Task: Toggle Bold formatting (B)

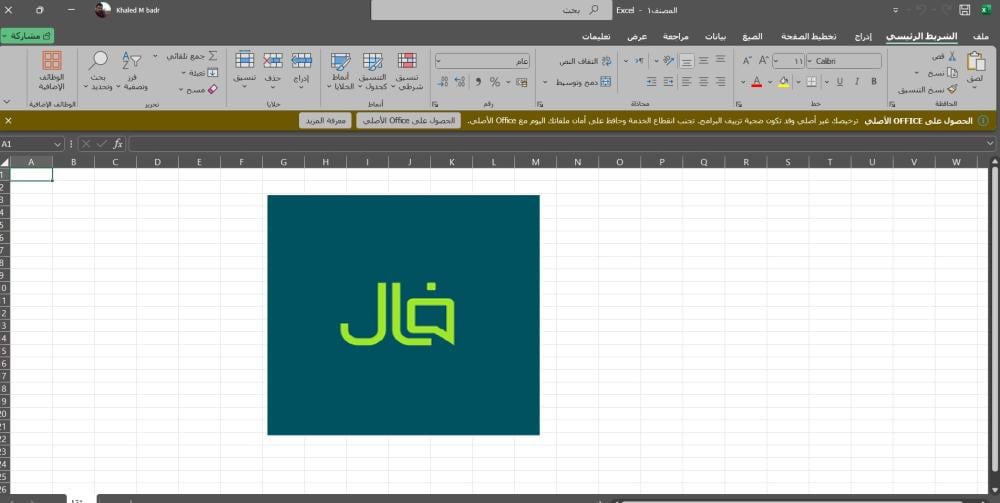Action: point(874,82)
